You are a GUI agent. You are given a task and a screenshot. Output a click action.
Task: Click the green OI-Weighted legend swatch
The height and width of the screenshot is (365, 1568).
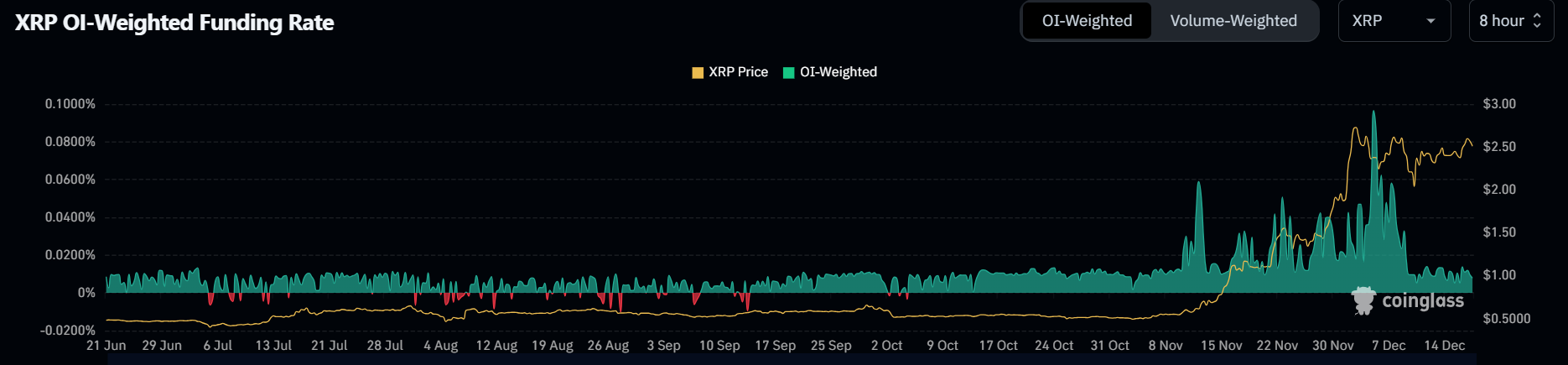point(788,72)
